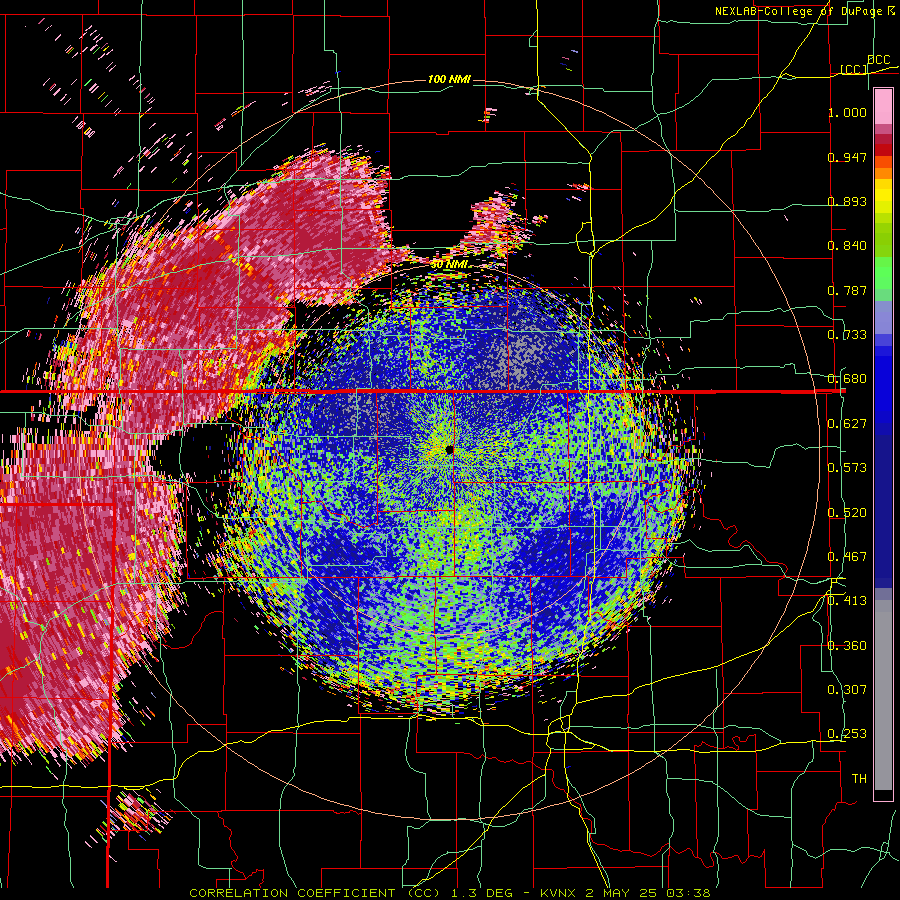
Task: Select the 0.893 scale value
Action: point(847,201)
